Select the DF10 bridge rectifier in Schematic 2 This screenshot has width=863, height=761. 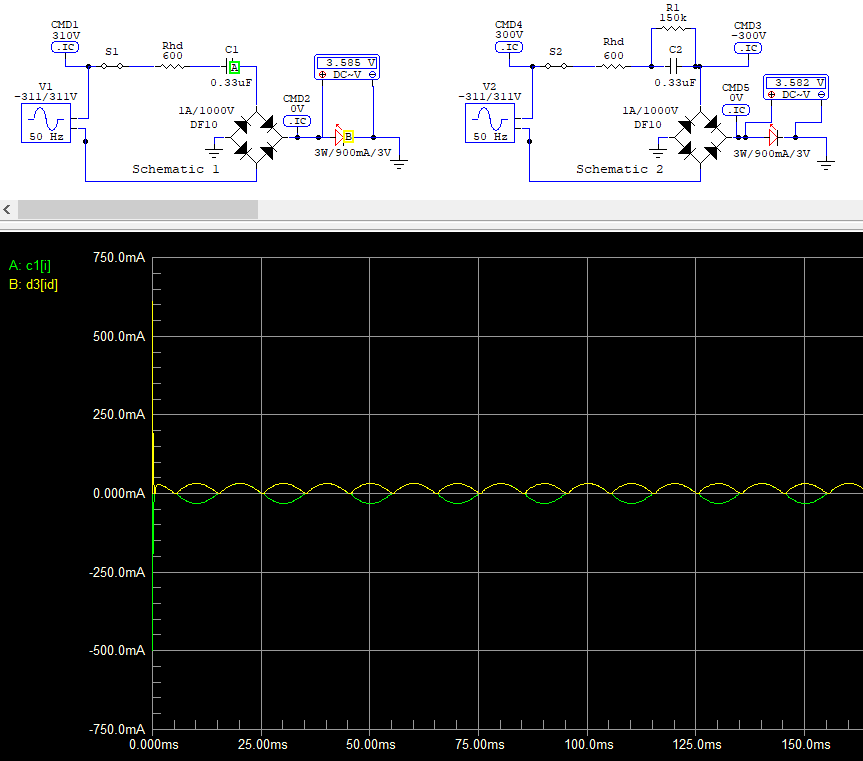tap(700, 138)
